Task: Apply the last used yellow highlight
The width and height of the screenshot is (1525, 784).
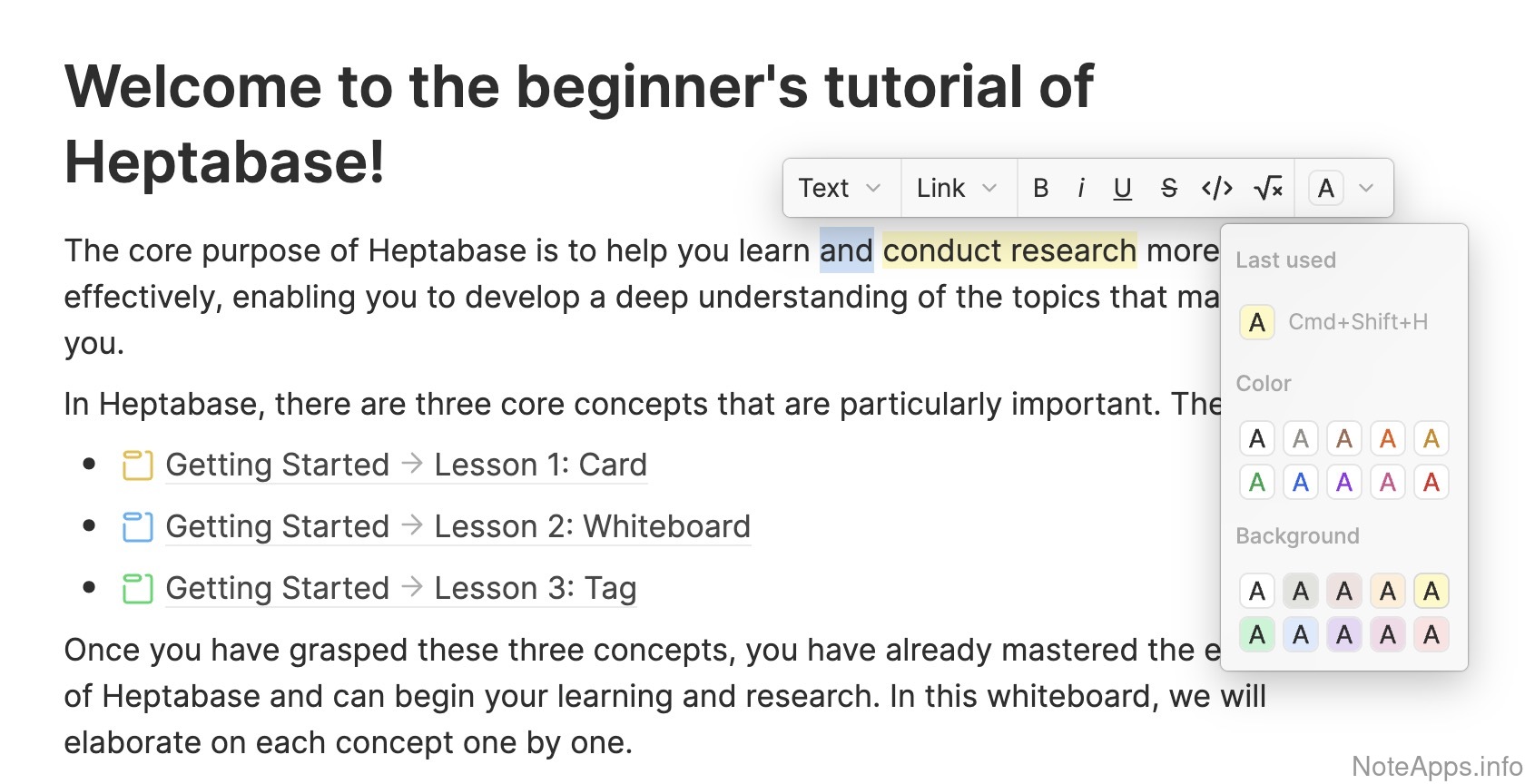Action: 1257,322
